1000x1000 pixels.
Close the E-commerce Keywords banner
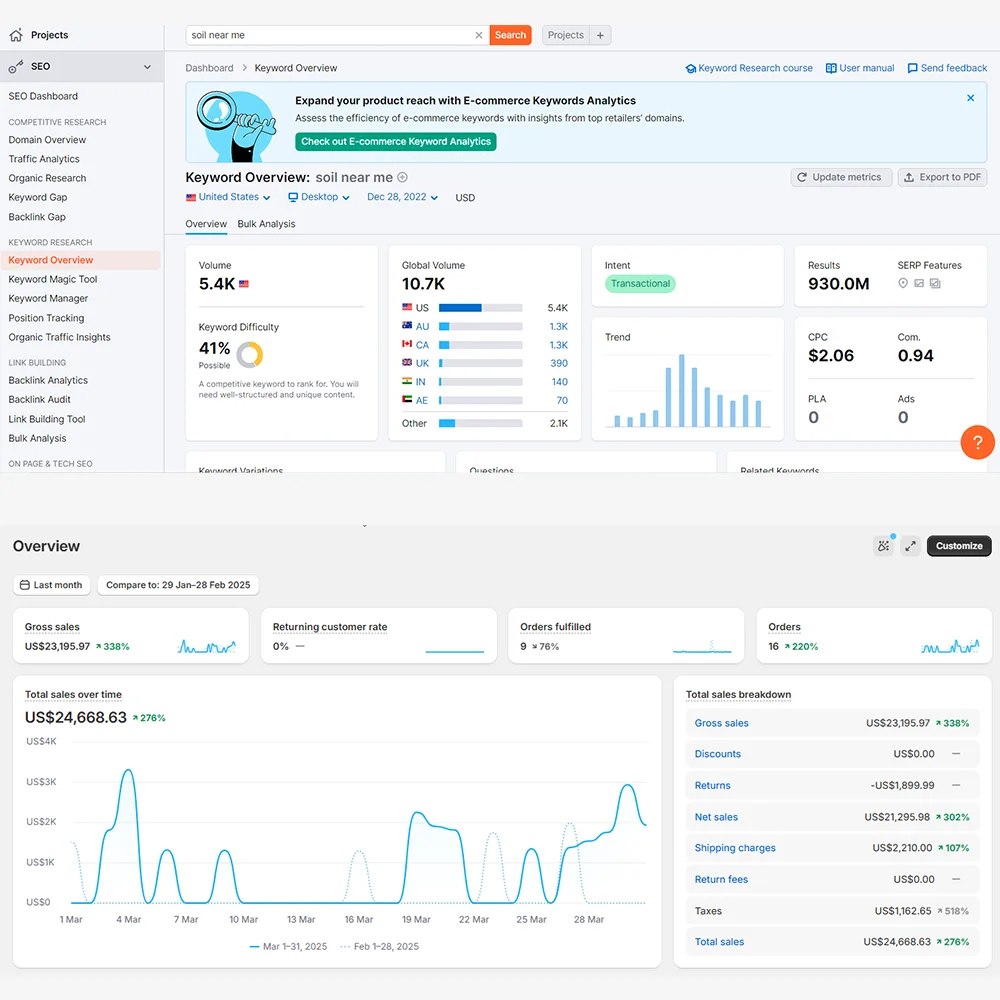click(x=970, y=98)
